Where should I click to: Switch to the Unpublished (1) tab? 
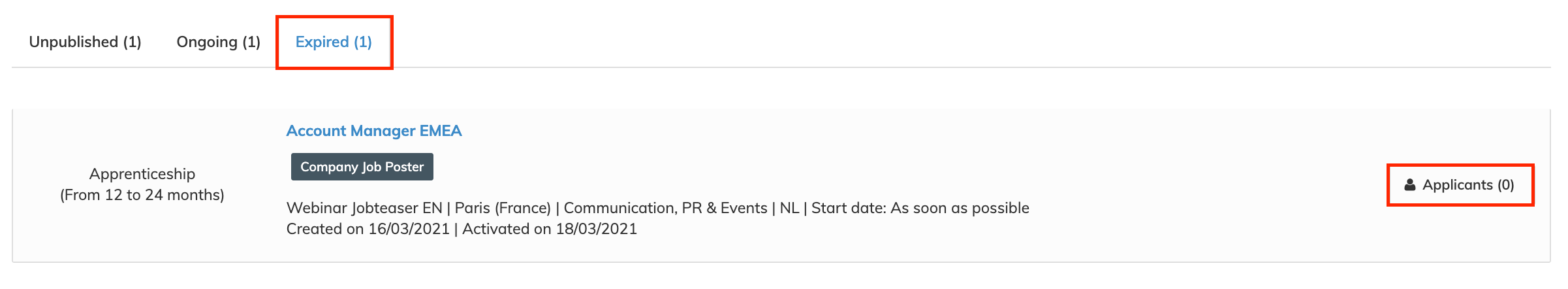(85, 42)
